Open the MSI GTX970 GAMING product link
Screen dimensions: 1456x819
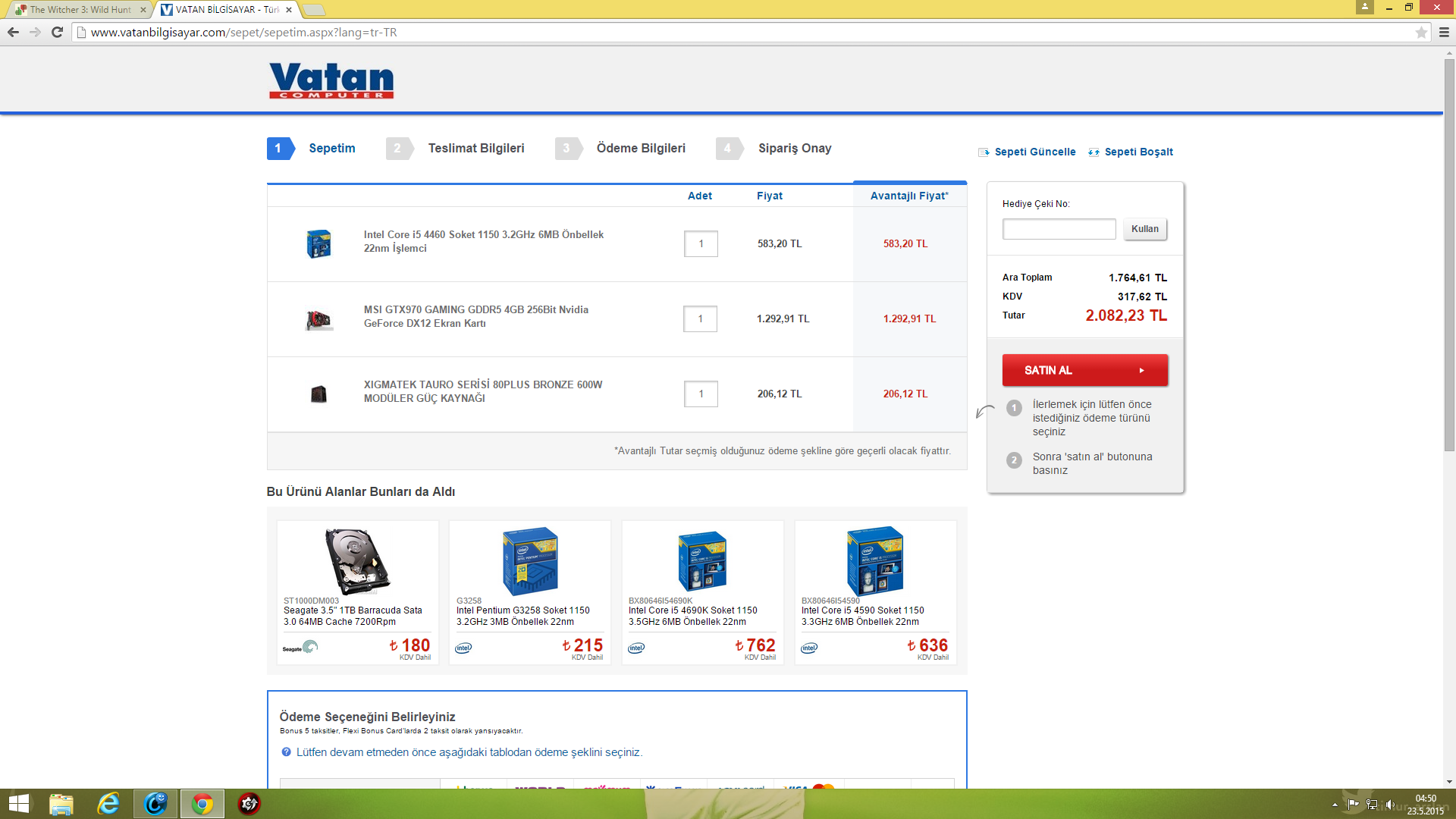click(x=476, y=317)
